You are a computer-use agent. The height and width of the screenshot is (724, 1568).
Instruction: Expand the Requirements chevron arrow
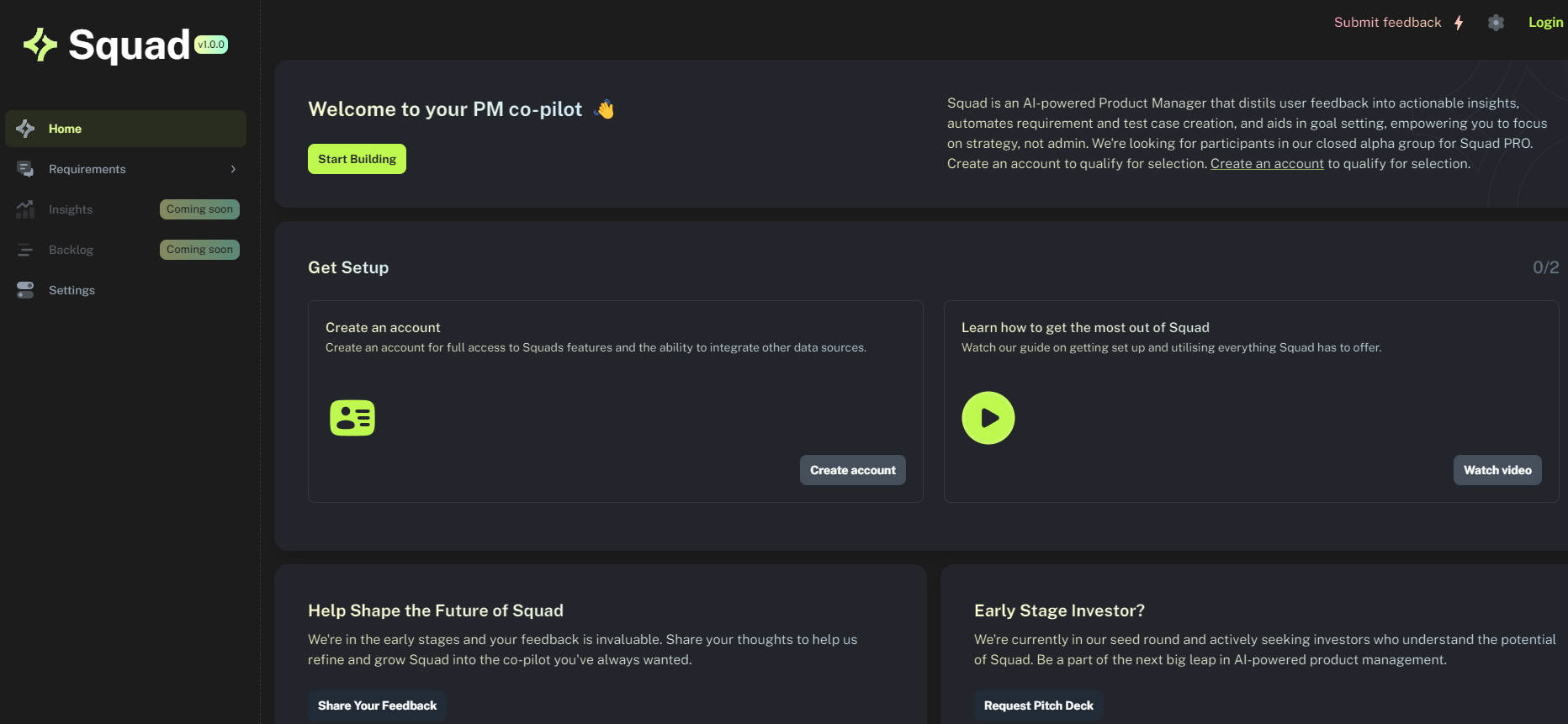233,169
